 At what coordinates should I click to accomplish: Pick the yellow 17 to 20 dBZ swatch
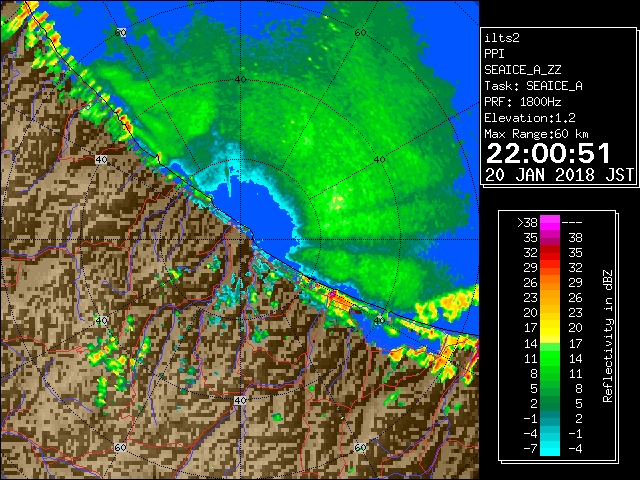click(x=550, y=328)
